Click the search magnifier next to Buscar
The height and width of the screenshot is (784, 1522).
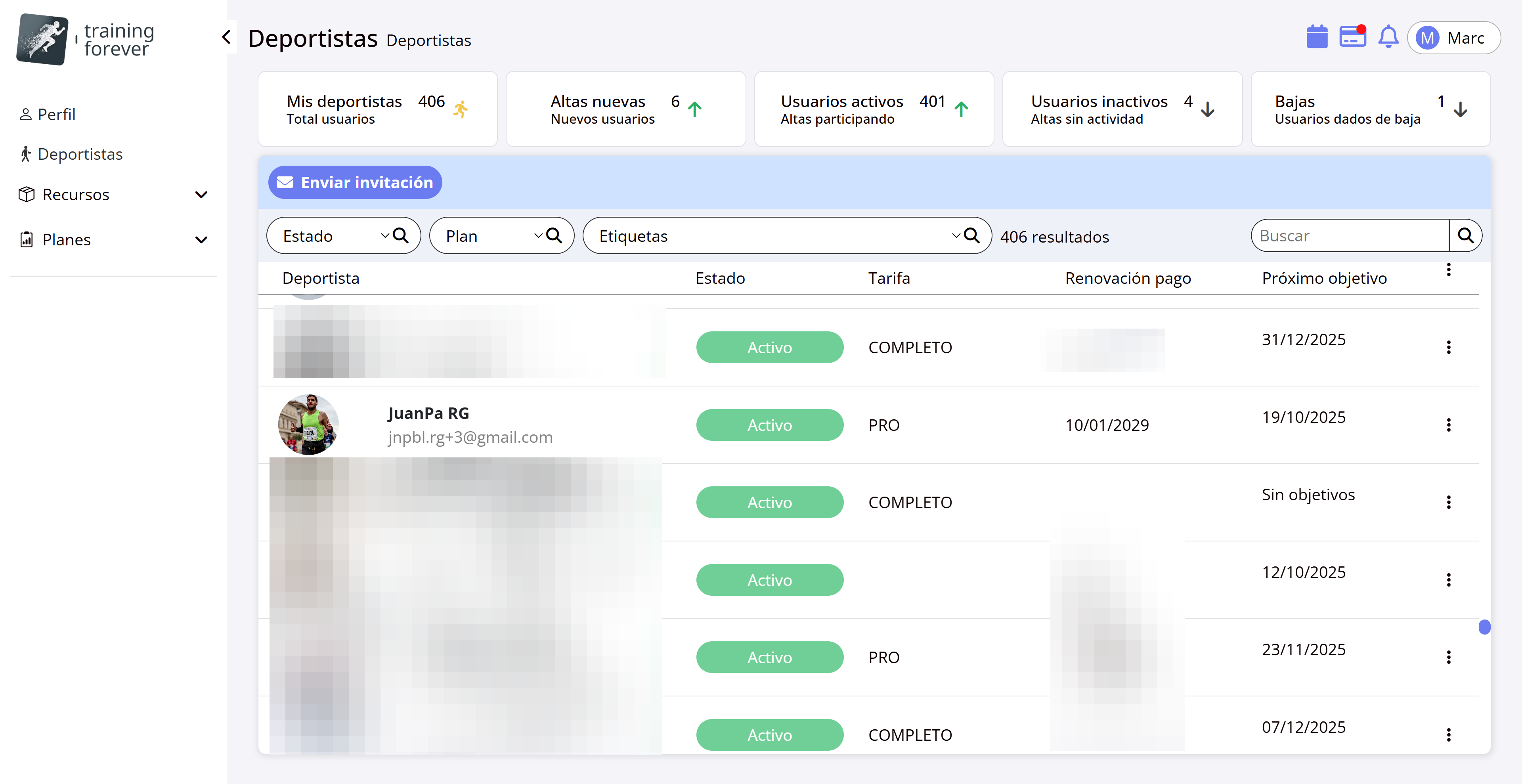[x=1465, y=236]
